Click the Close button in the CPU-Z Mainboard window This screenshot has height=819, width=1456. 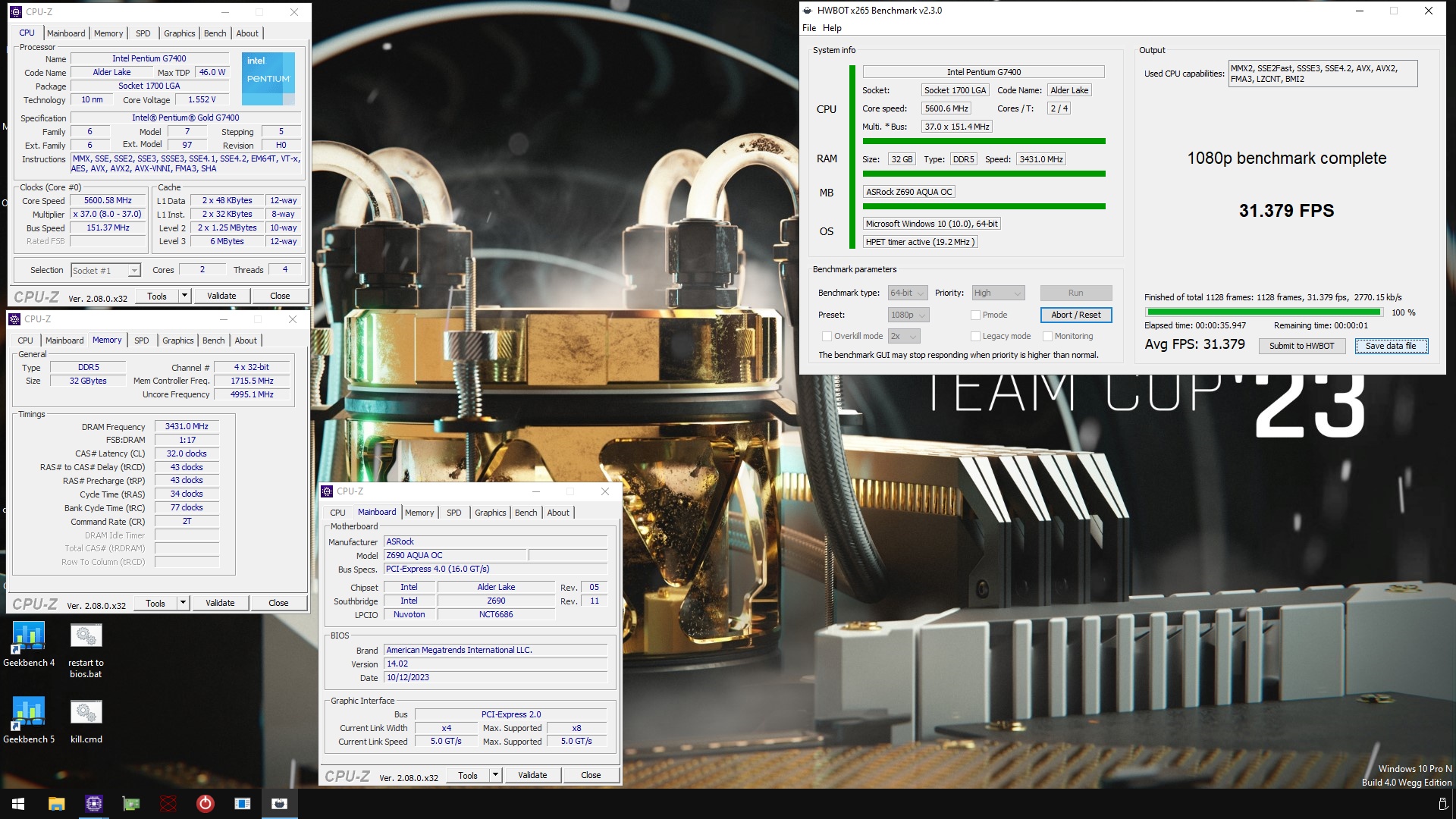[591, 775]
